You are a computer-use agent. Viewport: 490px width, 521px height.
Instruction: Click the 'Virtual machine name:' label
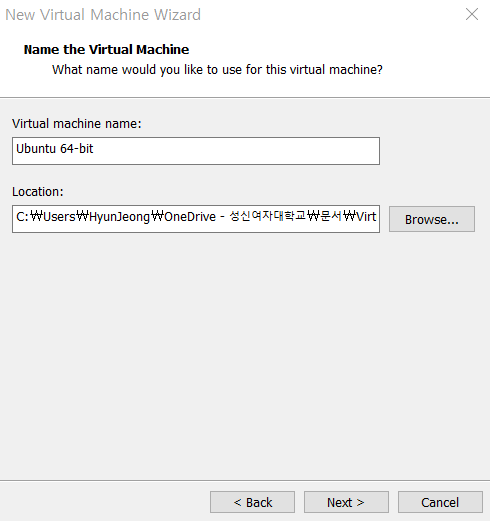77,124
